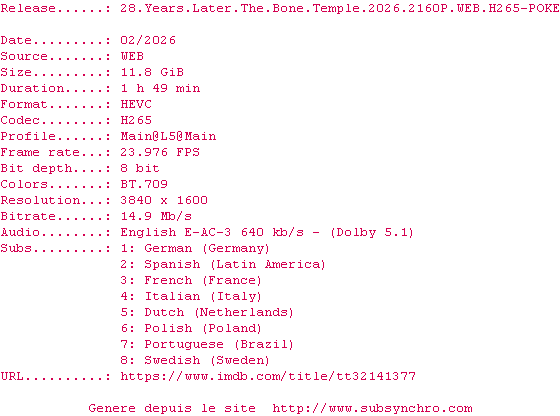Click the Frame rate 23.976 FPS text
The width and height of the screenshot is (560, 416).
[x=160, y=152]
